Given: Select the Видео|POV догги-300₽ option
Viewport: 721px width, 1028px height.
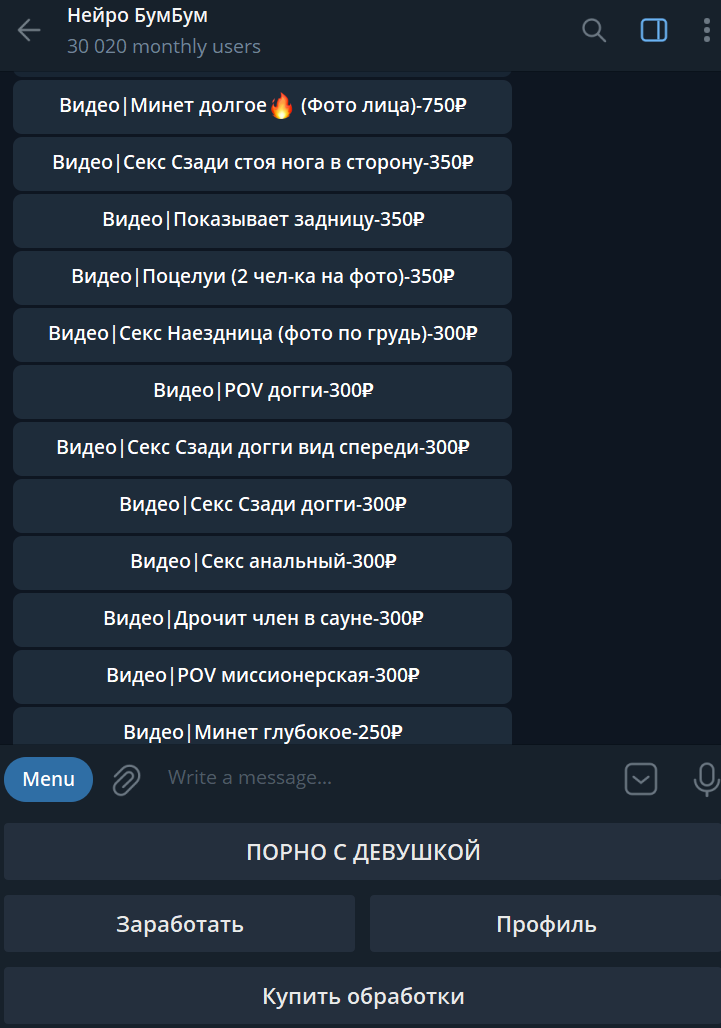Looking at the screenshot, I should (262, 391).
